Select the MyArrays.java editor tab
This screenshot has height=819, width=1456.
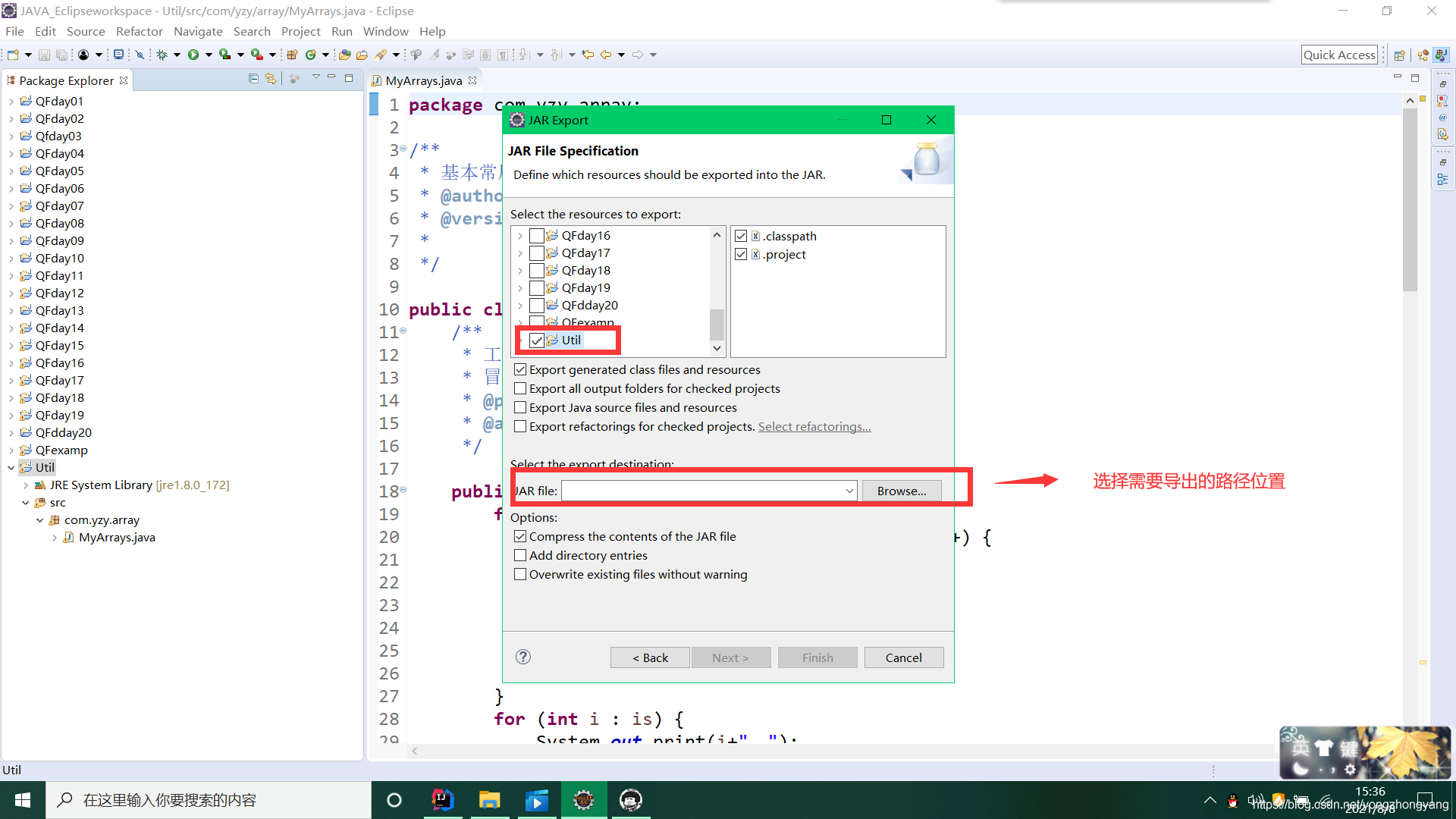(x=423, y=80)
